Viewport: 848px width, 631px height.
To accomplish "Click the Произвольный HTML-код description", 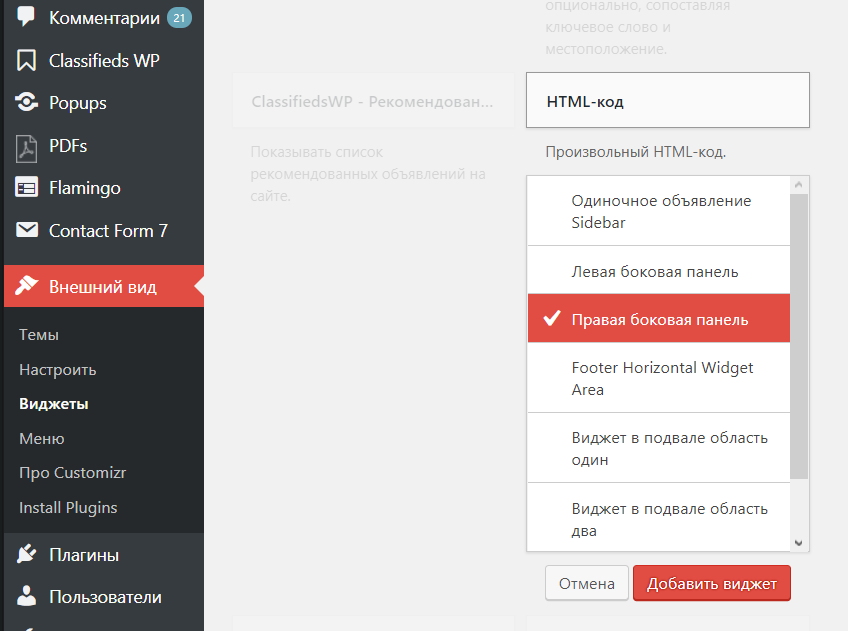I will pyautogui.click(x=635, y=152).
